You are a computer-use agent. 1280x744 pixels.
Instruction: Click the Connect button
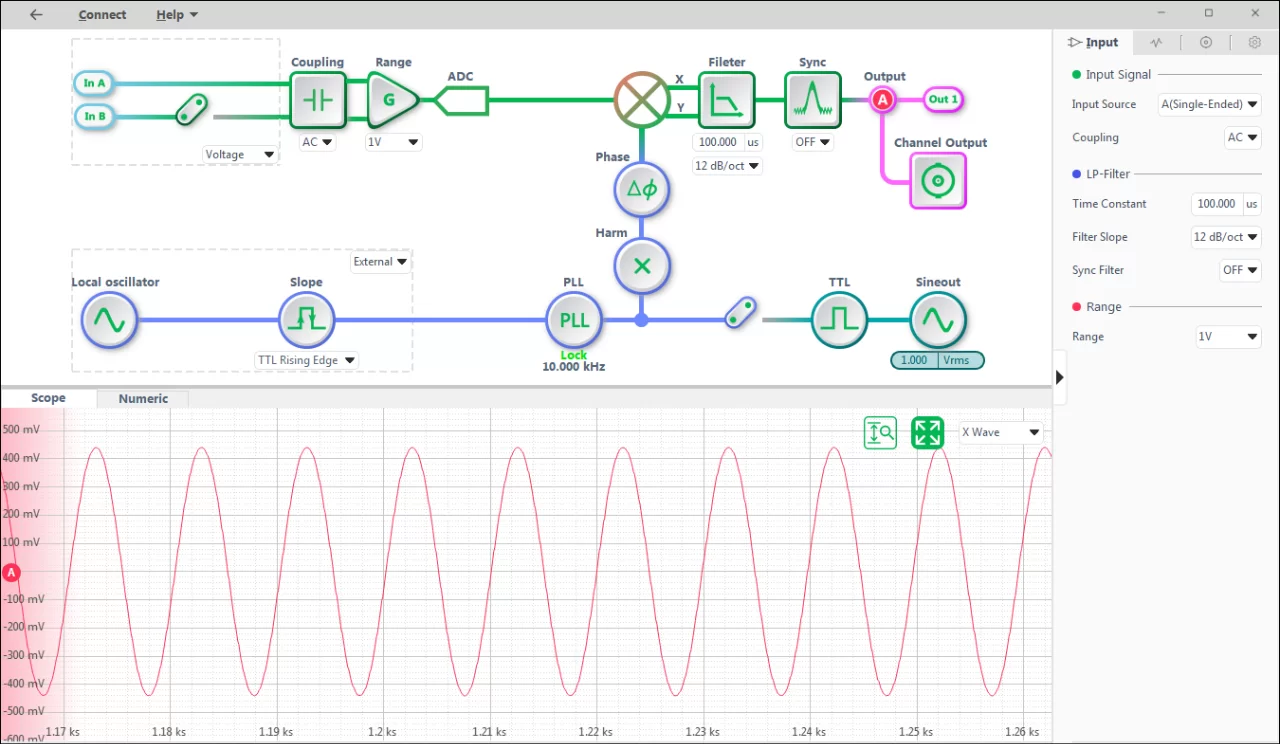[102, 15]
